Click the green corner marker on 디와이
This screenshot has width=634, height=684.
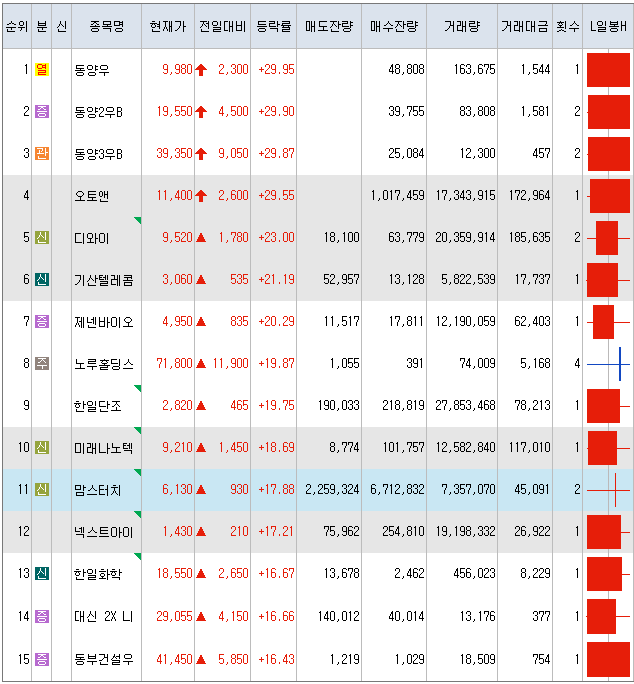tap(137, 220)
